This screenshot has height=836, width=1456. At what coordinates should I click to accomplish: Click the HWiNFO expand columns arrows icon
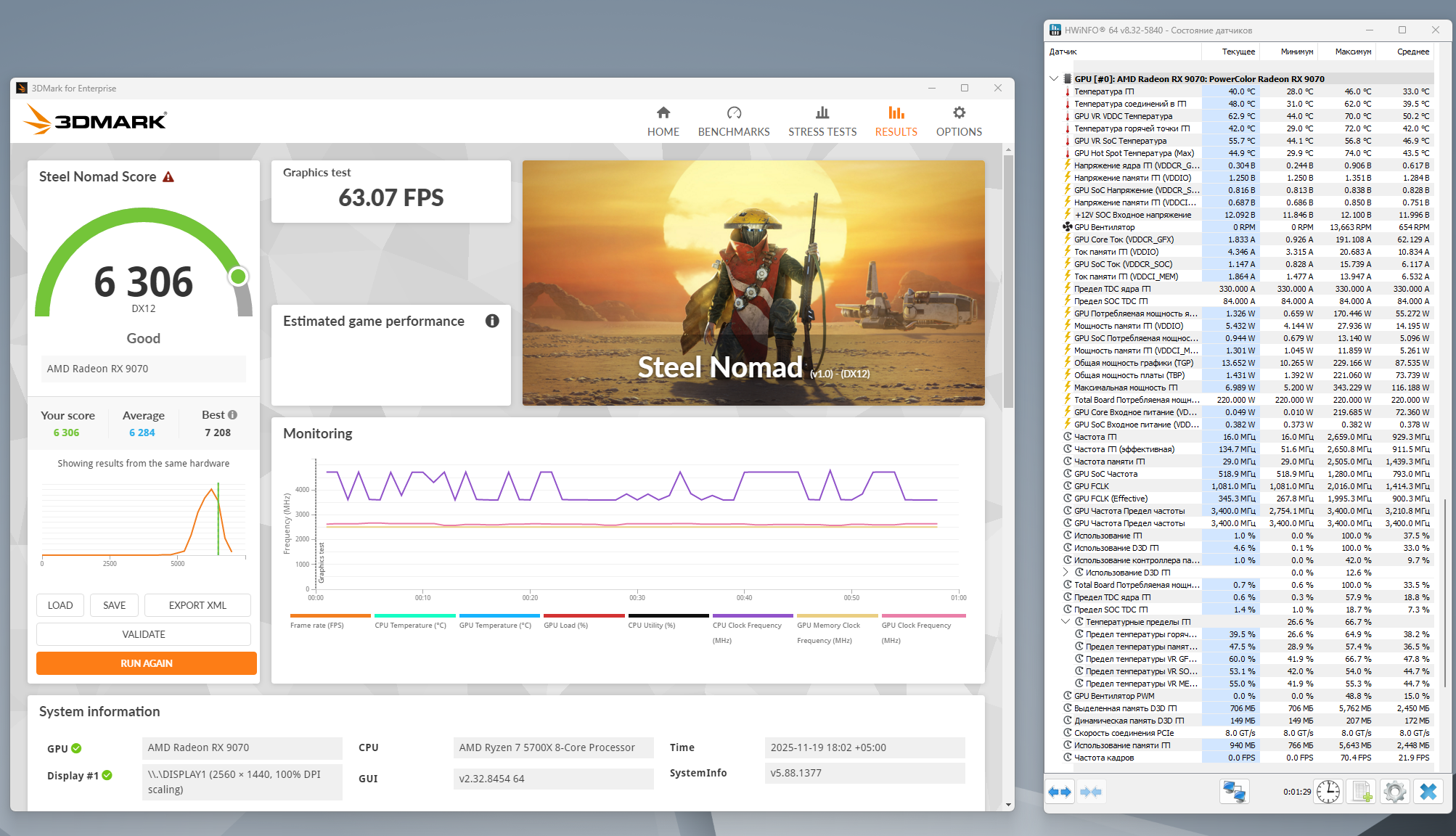tap(1060, 792)
